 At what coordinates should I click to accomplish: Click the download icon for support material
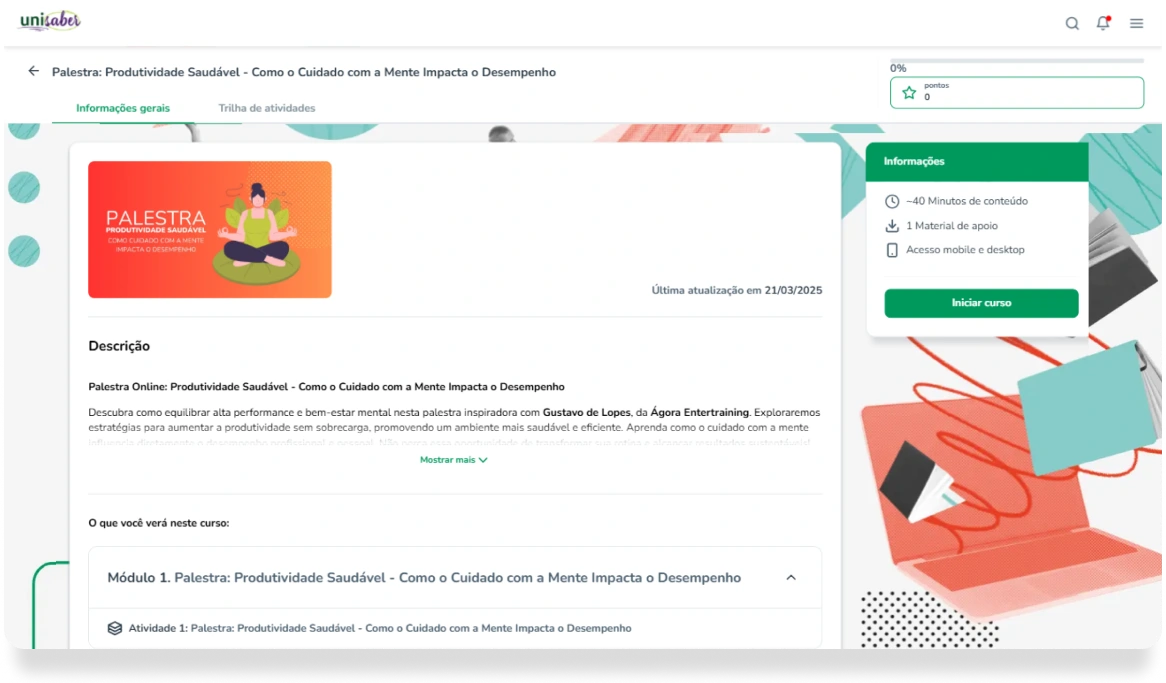coord(892,226)
